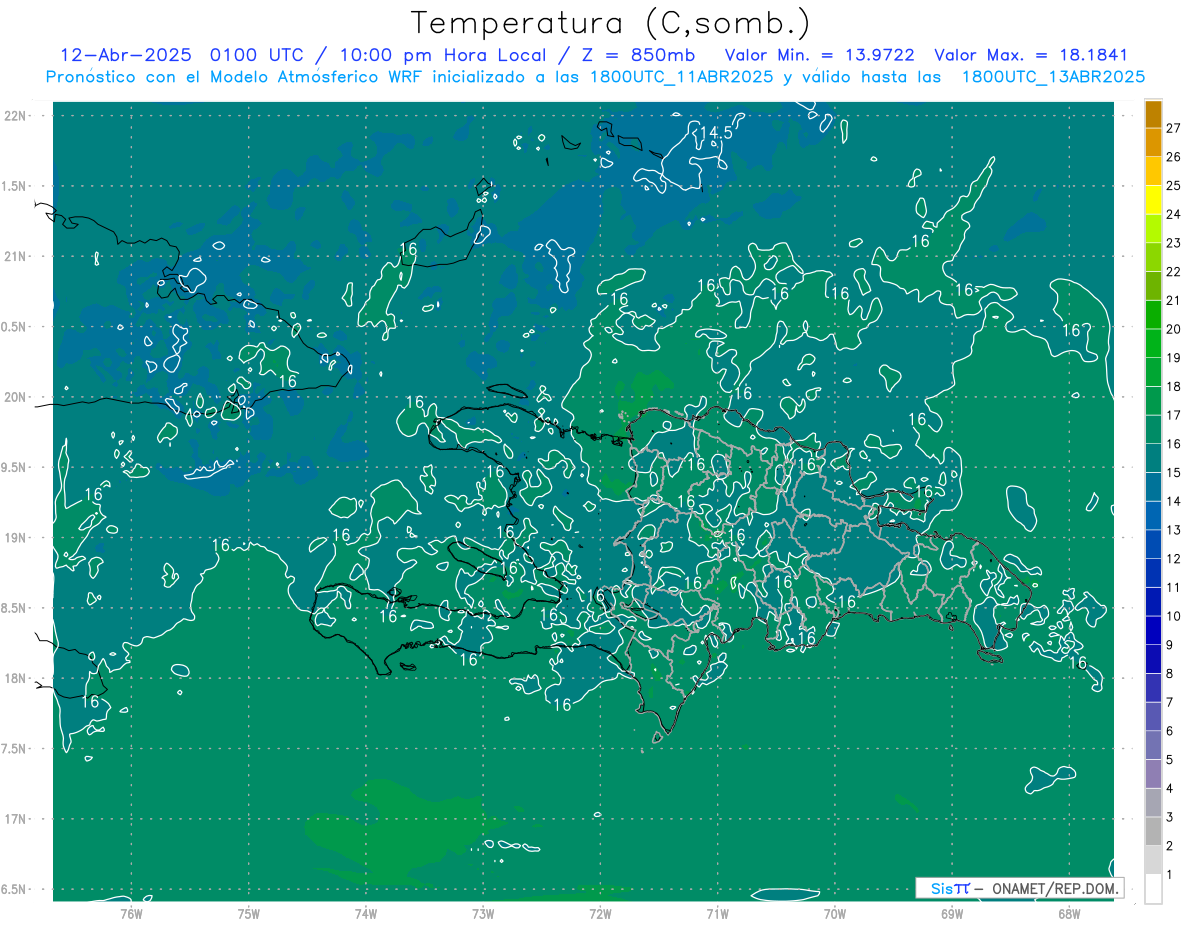Click the 20N latitude axis label
1200x927 pixels.
pos(15,398)
